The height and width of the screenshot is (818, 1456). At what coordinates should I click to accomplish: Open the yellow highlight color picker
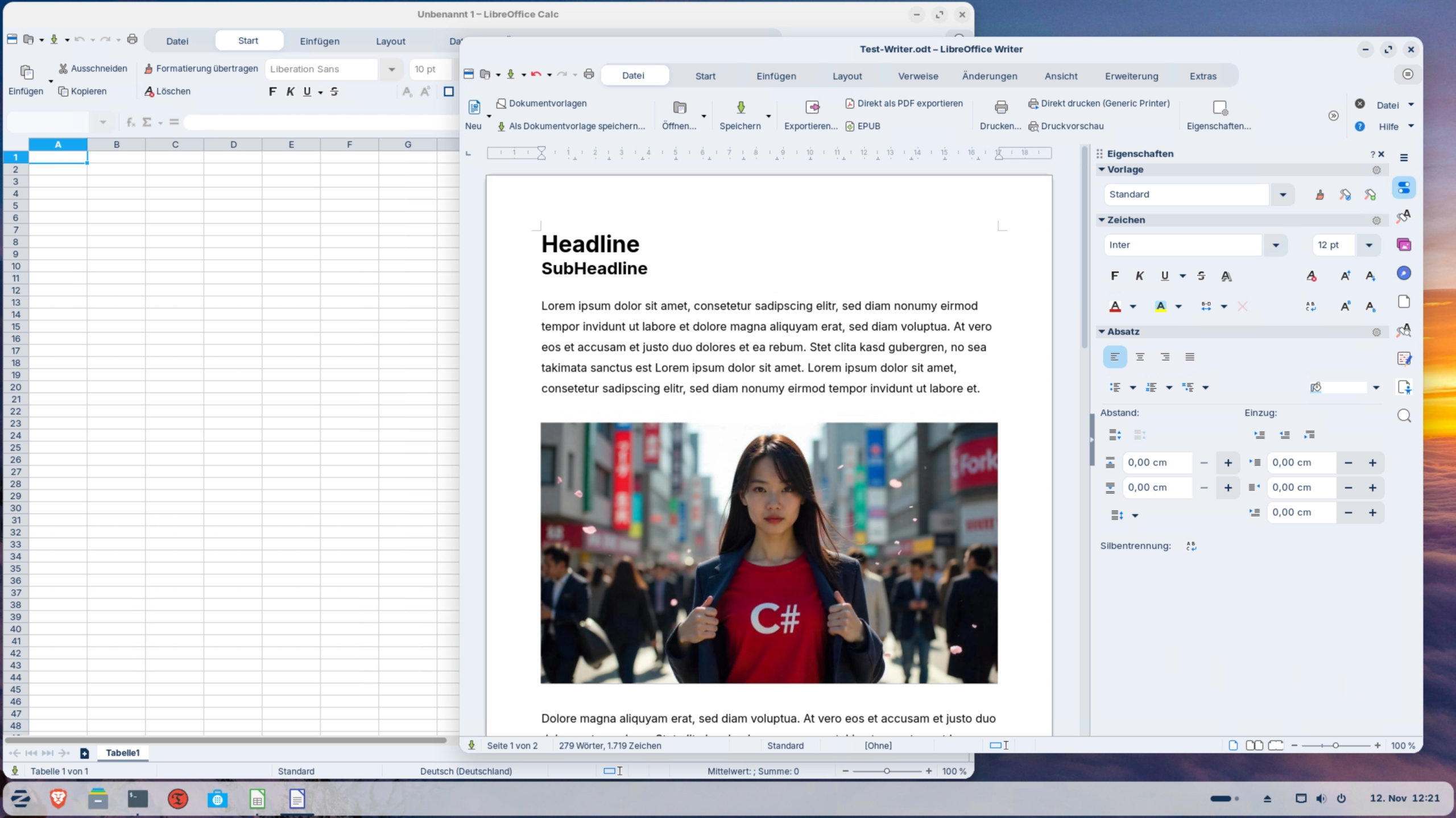1178,306
